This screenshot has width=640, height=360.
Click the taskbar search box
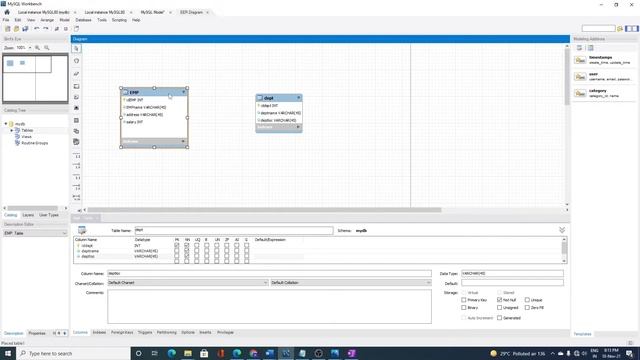pyautogui.click(x=73, y=353)
